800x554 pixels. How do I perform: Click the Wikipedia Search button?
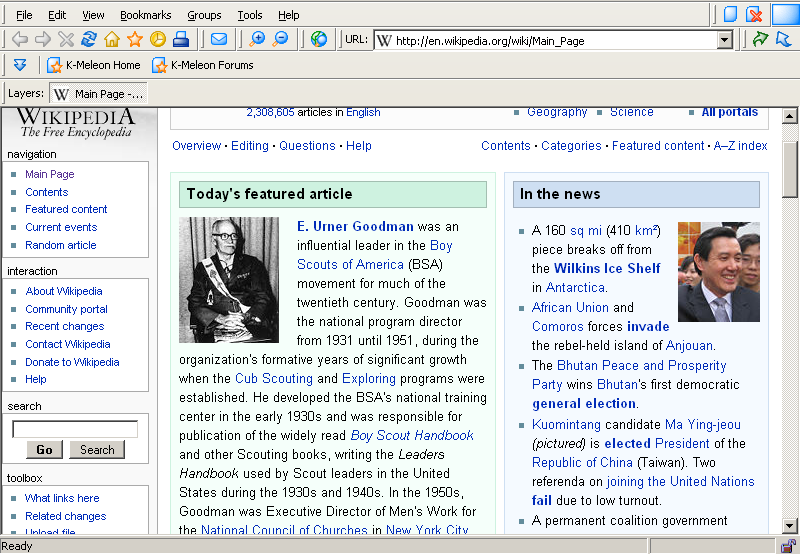pyautogui.click(x=97, y=450)
